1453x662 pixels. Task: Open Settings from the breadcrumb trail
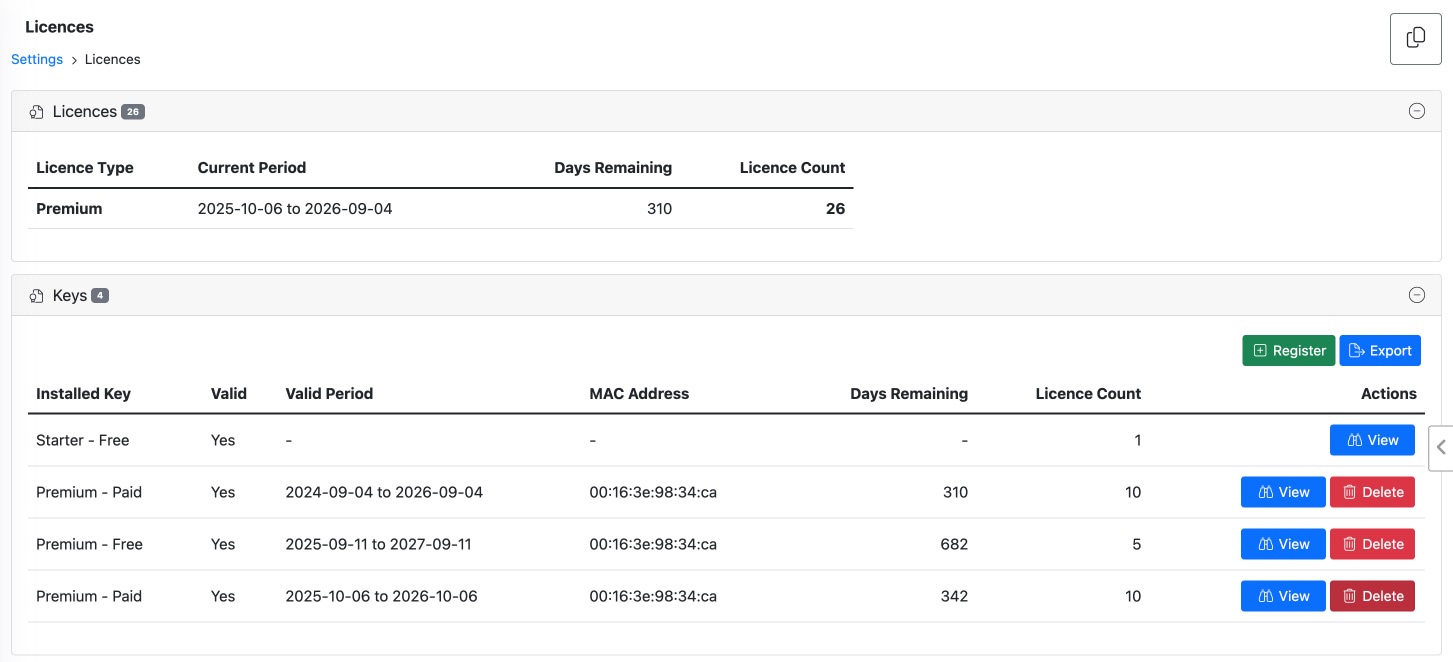36,59
